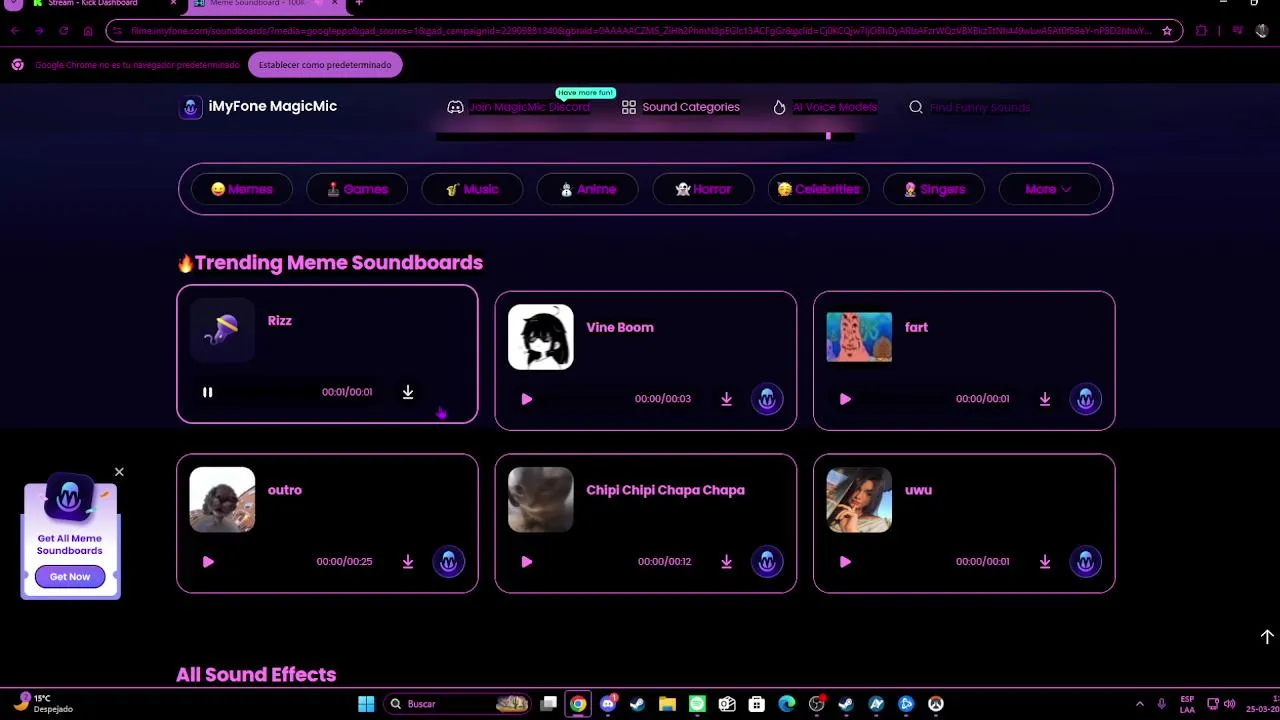Open the uwu thumbnail image
The height and width of the screenshot is (720, 1280).
[x=859, y=500]
